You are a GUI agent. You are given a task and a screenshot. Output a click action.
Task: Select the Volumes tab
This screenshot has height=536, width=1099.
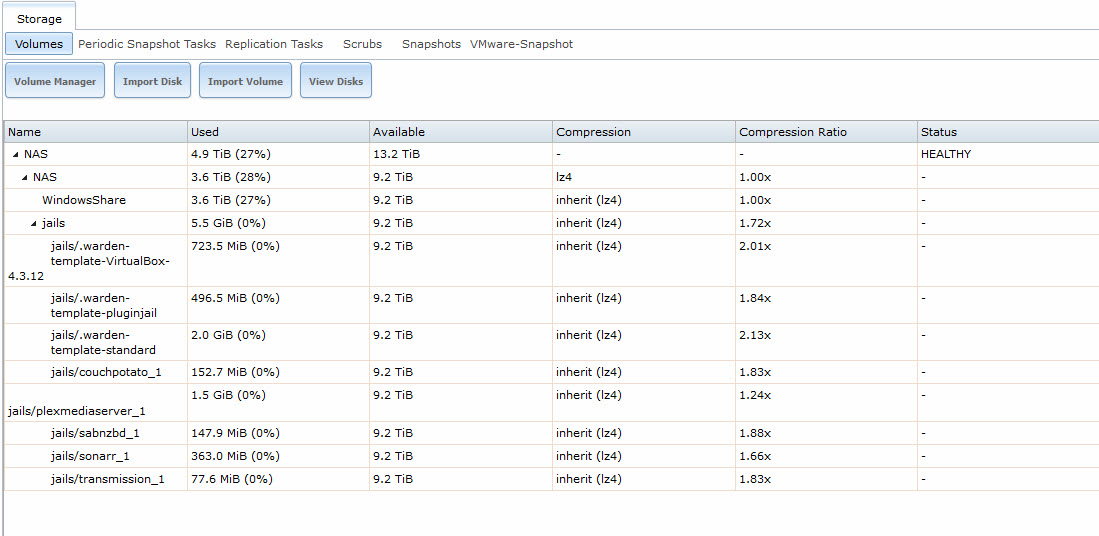(x=39, y=44)
